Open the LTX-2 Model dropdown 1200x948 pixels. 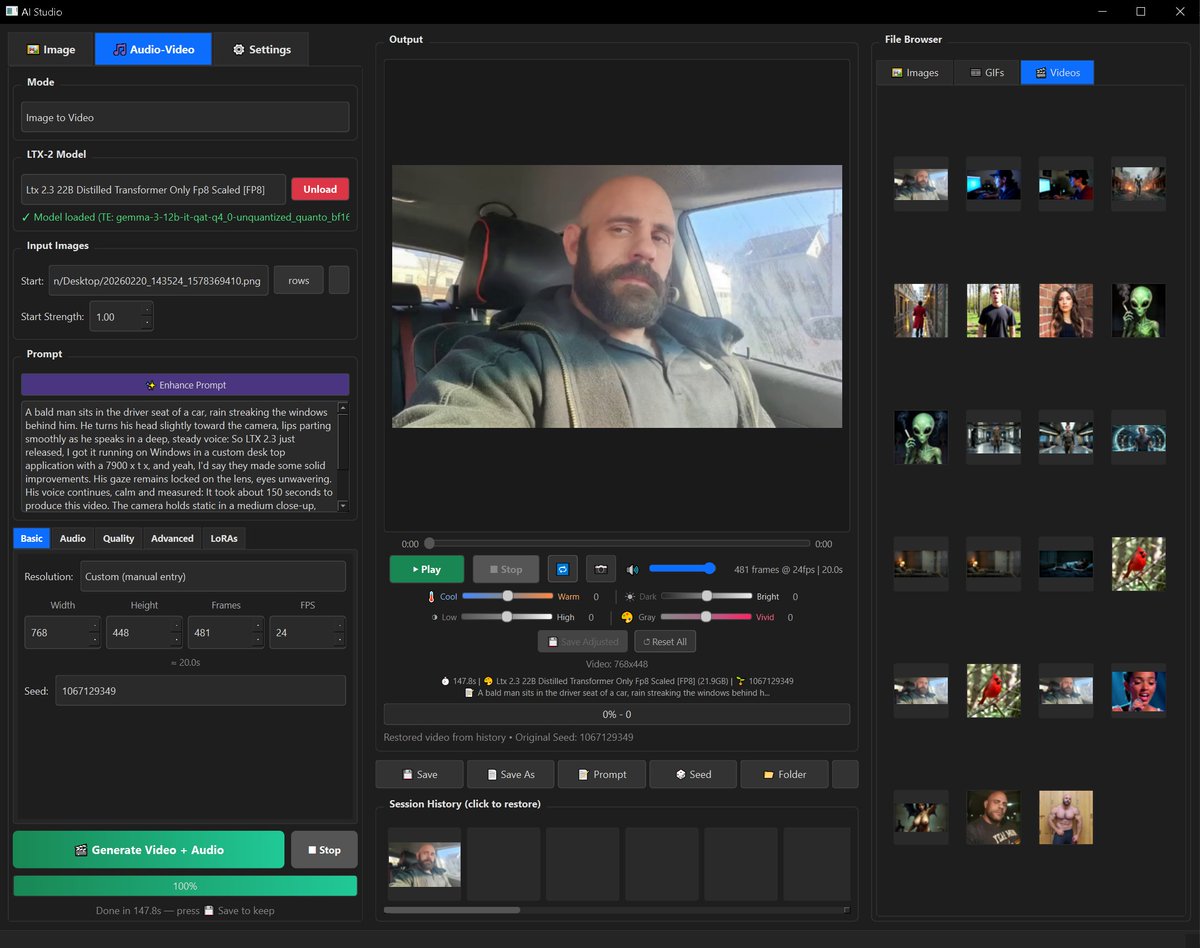tap(153, 189)
